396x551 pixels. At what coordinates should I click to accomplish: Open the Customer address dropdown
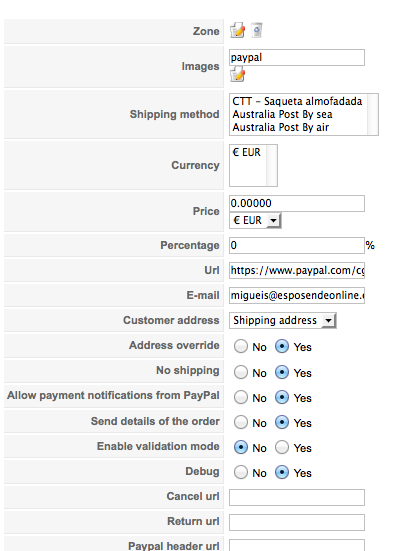(x=283, y=320)
